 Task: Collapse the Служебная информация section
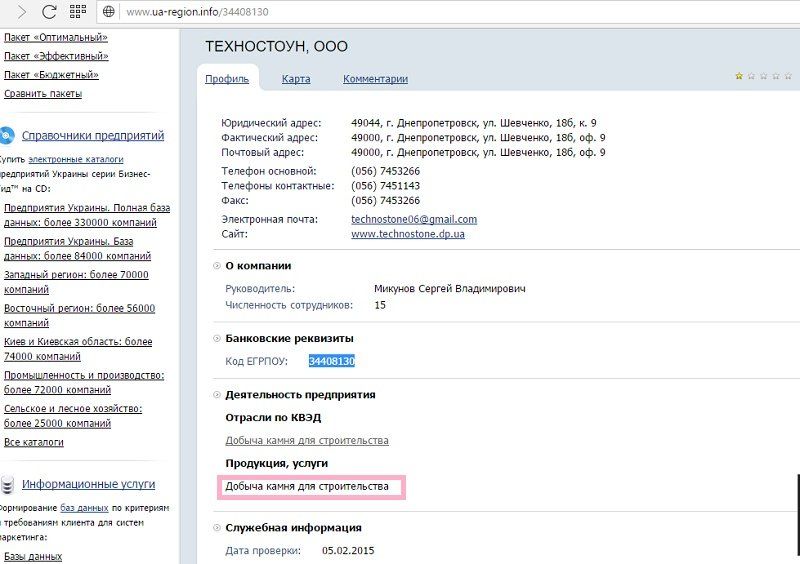coord(217,528)
